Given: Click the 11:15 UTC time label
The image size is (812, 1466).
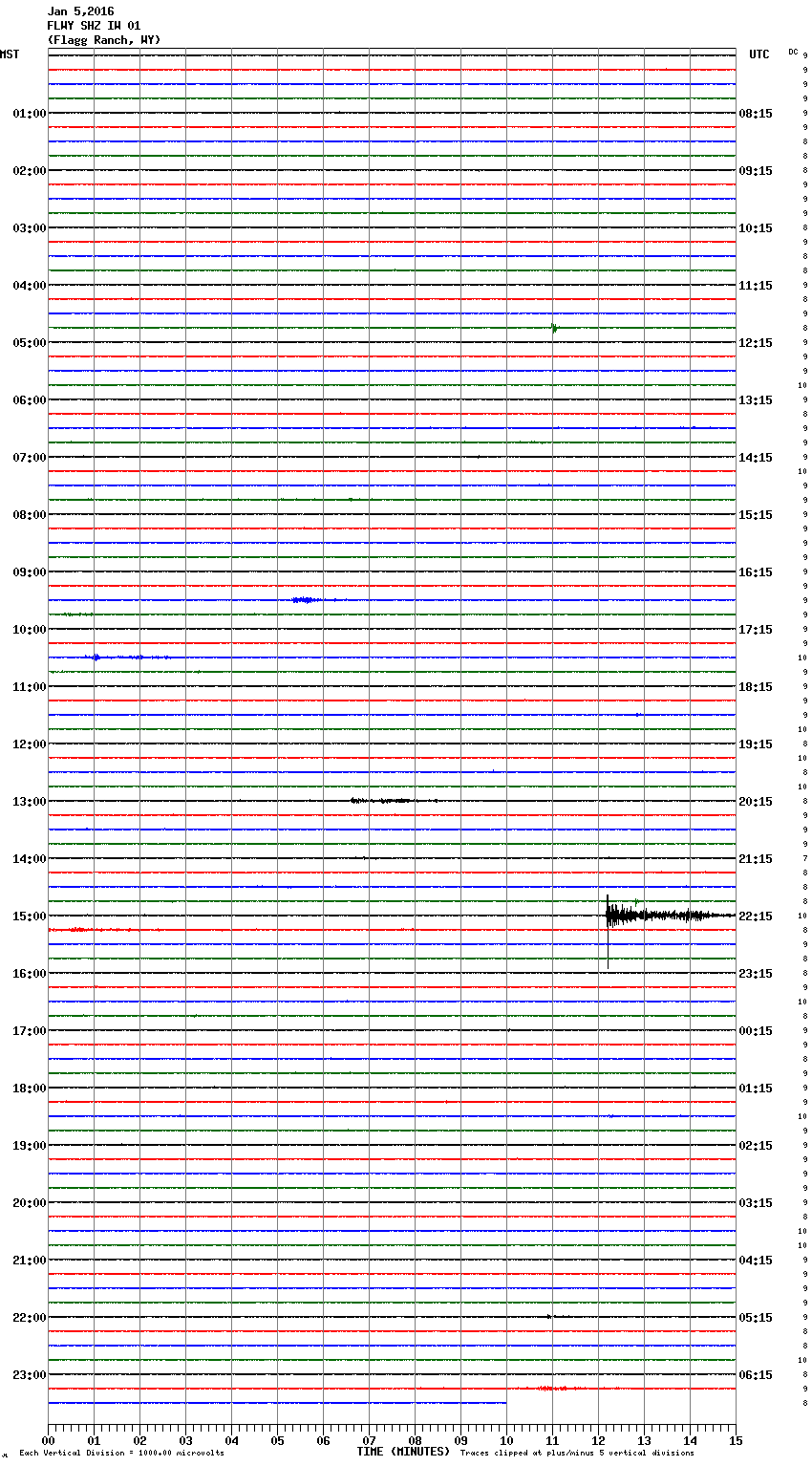Looking at the screenshot, I should coord(756,286).
